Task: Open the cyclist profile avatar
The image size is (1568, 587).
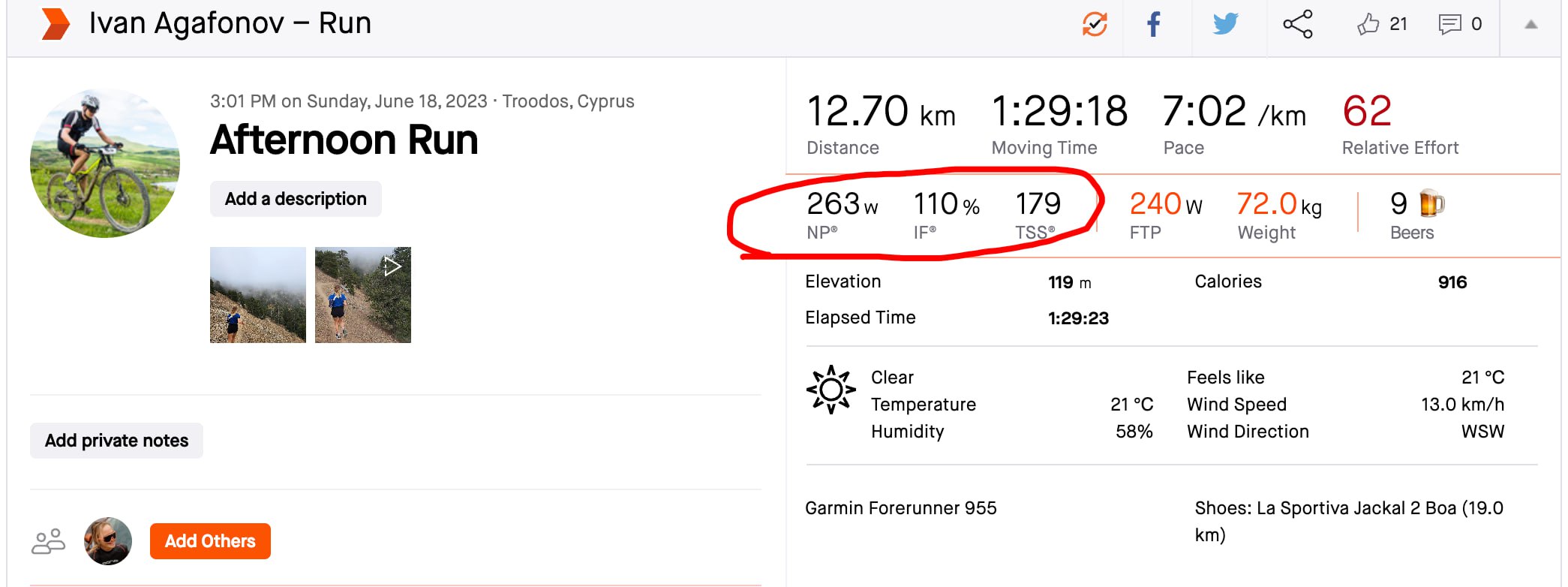Action: point(105,163)
